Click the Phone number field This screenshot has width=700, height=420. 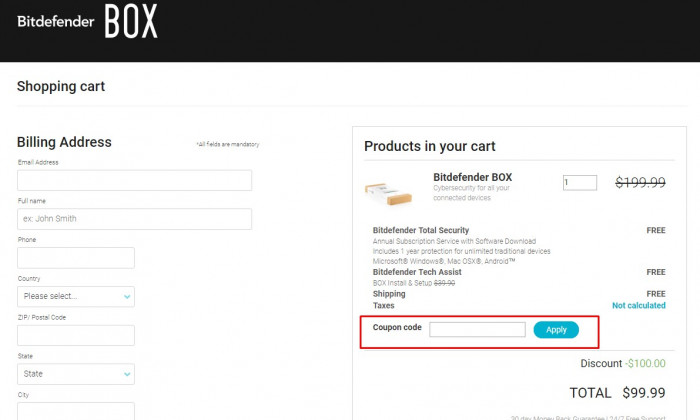tap(76, 258)
